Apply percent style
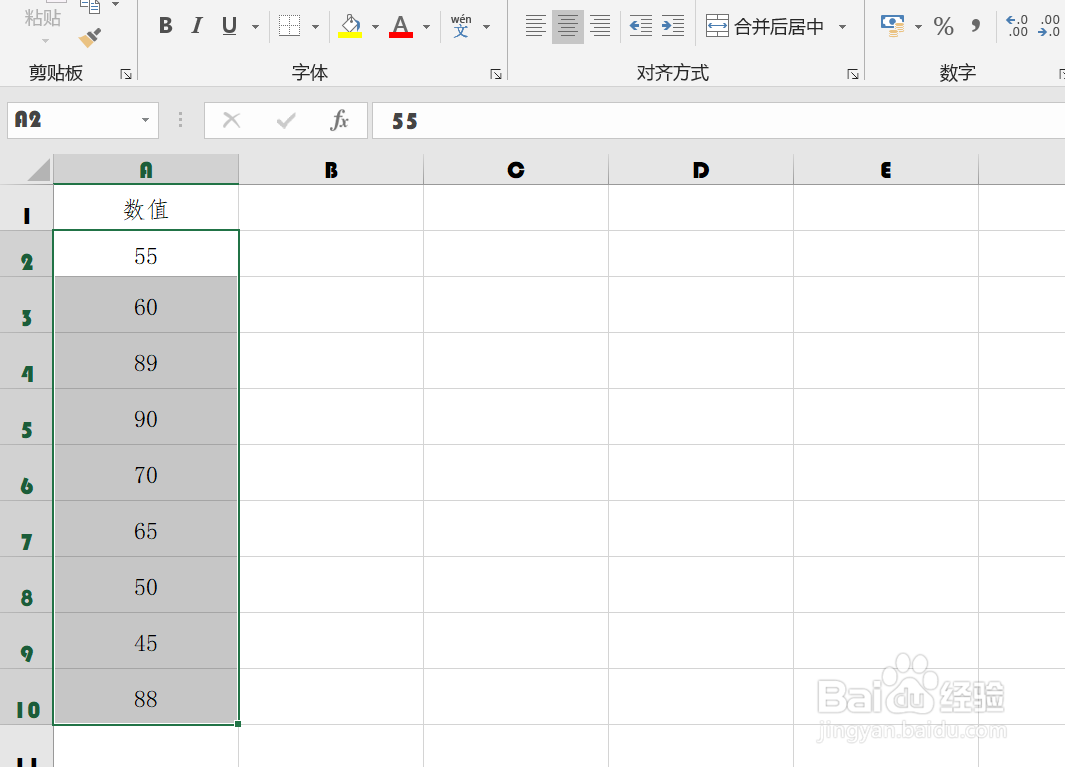The image size is (1065, 767). coord(943,26)
